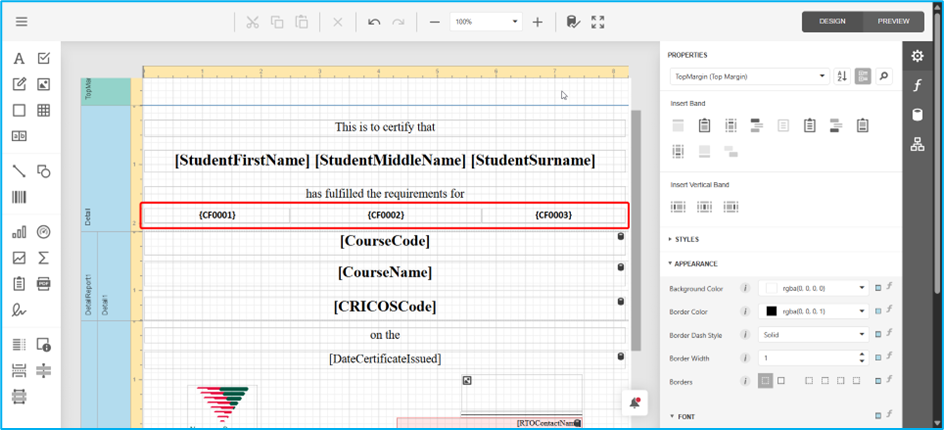
Task: Open the Border Color black swatch
Action: tap(771, 311)
